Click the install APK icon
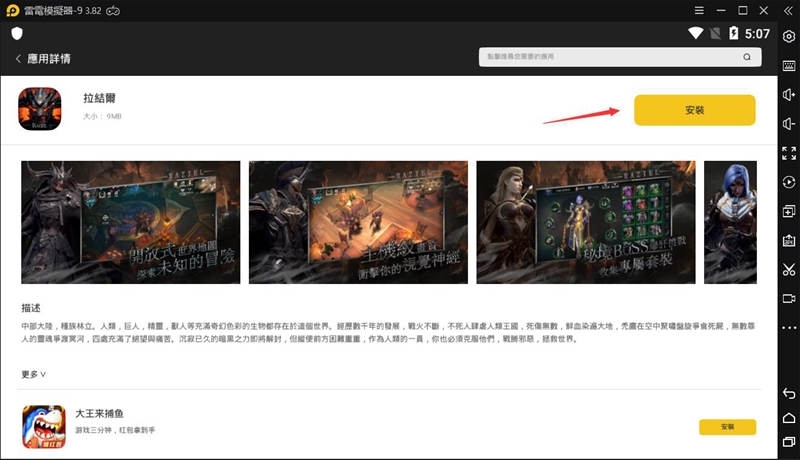This screenshot has width=800, height=460. pyautogui.click(x=789, y=240)
